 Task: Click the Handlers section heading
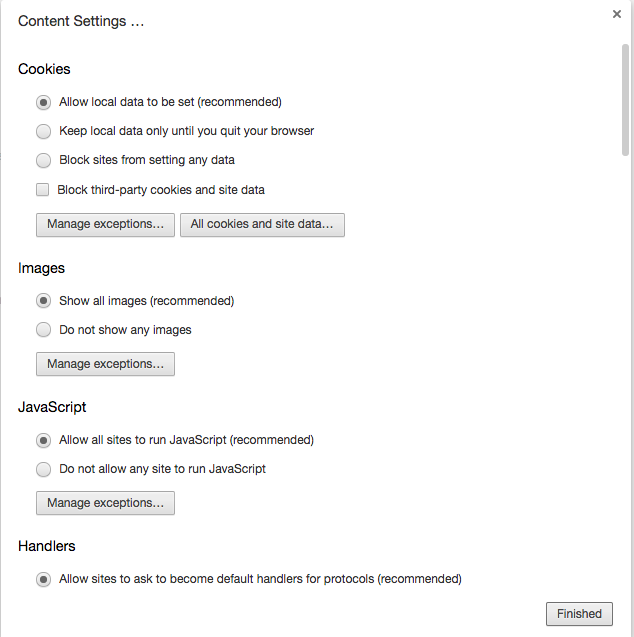pyautogui.click(x=47, y=546)
